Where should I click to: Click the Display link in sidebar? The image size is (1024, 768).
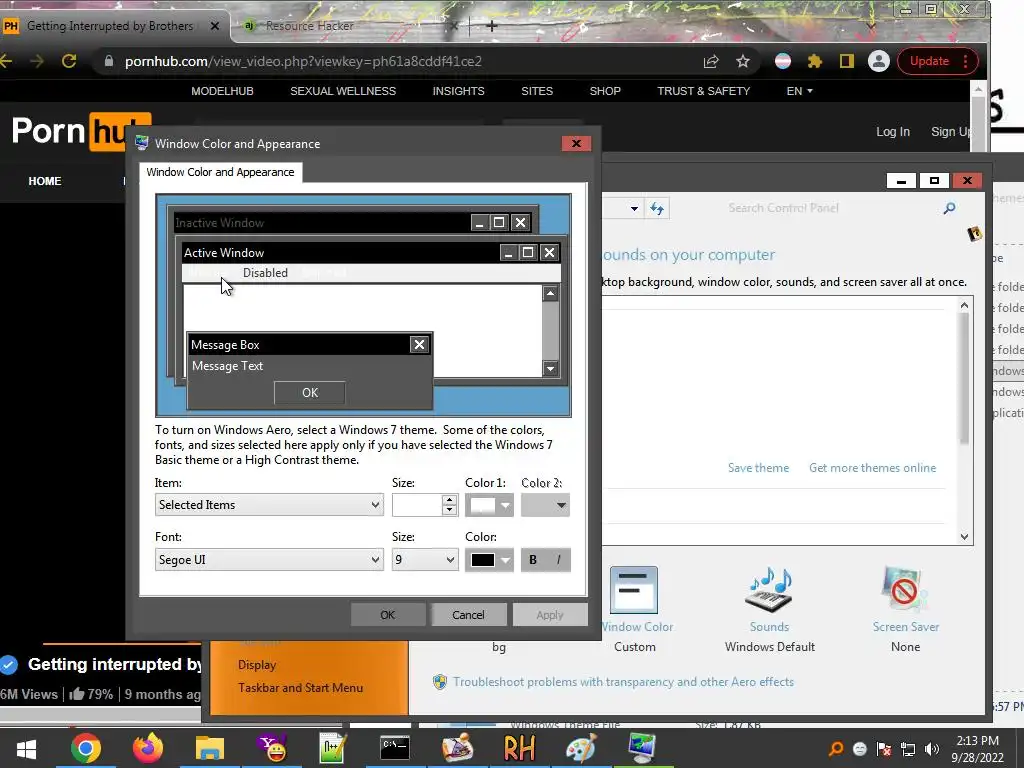257,665
